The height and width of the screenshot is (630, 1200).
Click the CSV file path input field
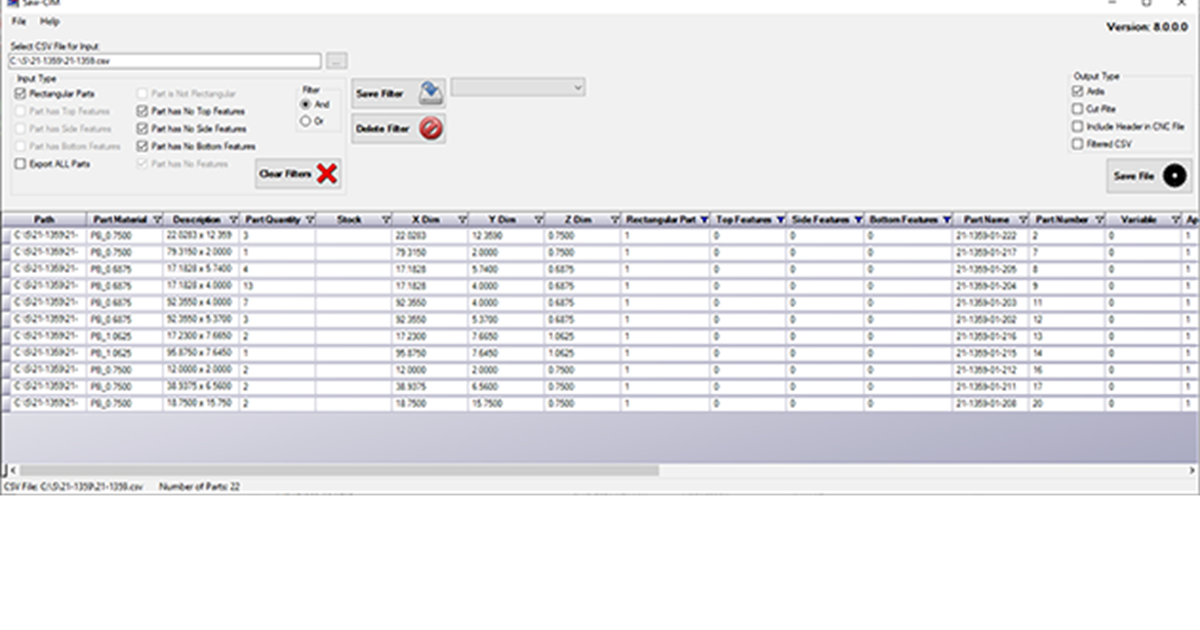pyautogui.click(x=165, y=60)
